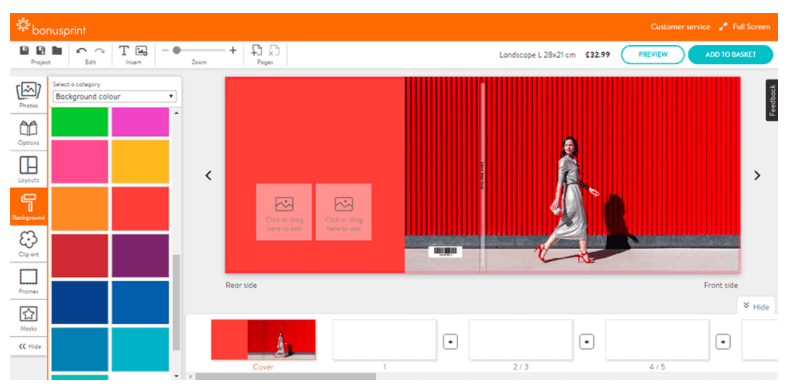
Task: Open the Options sidebar panel
Action: (29, 133)
